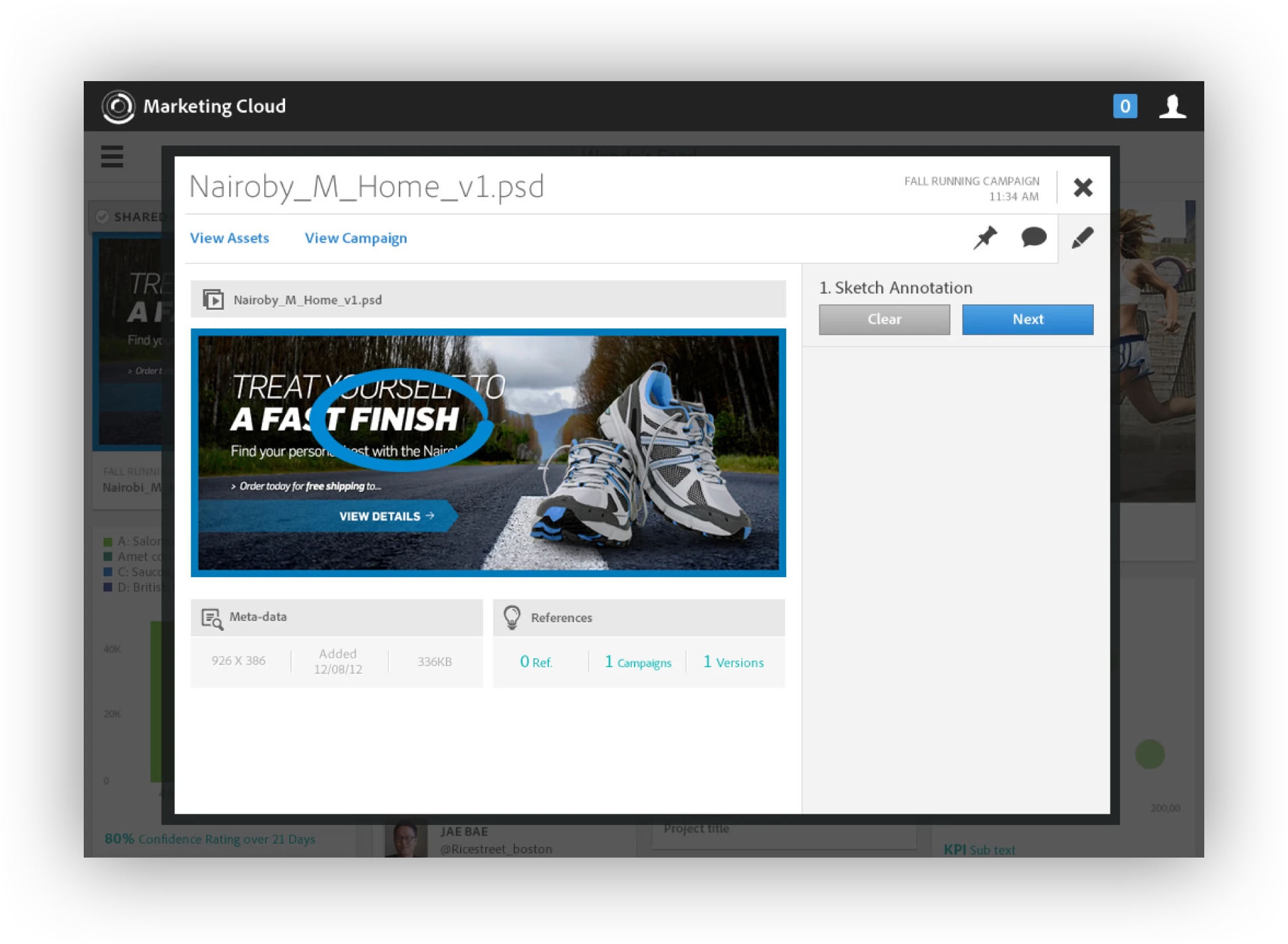
Task: Click the Meta-data section header
Action: point(337,618)
